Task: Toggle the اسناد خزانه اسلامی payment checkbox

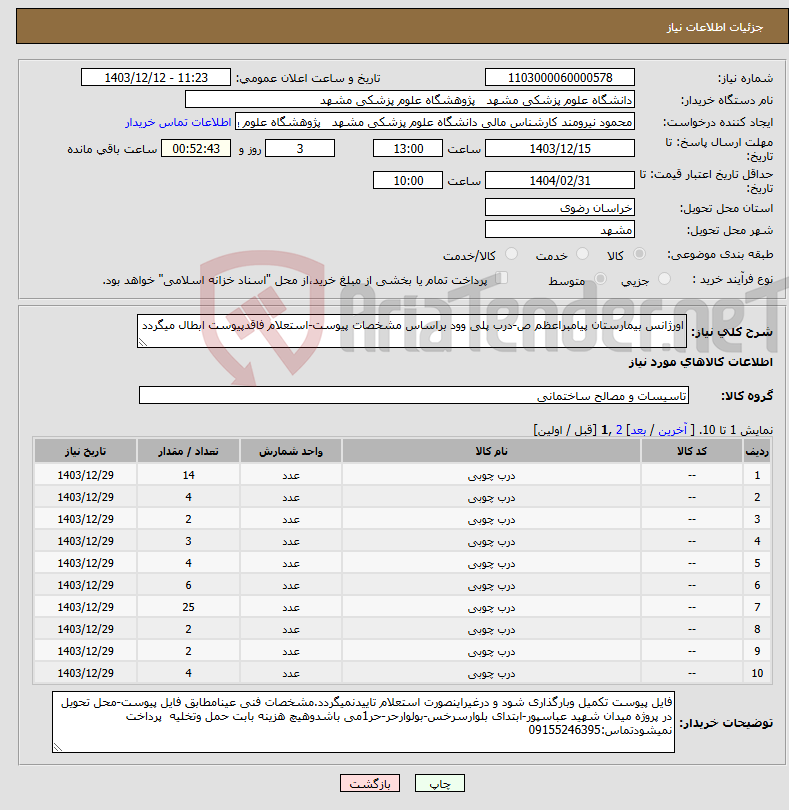Action: coord(501,278)
